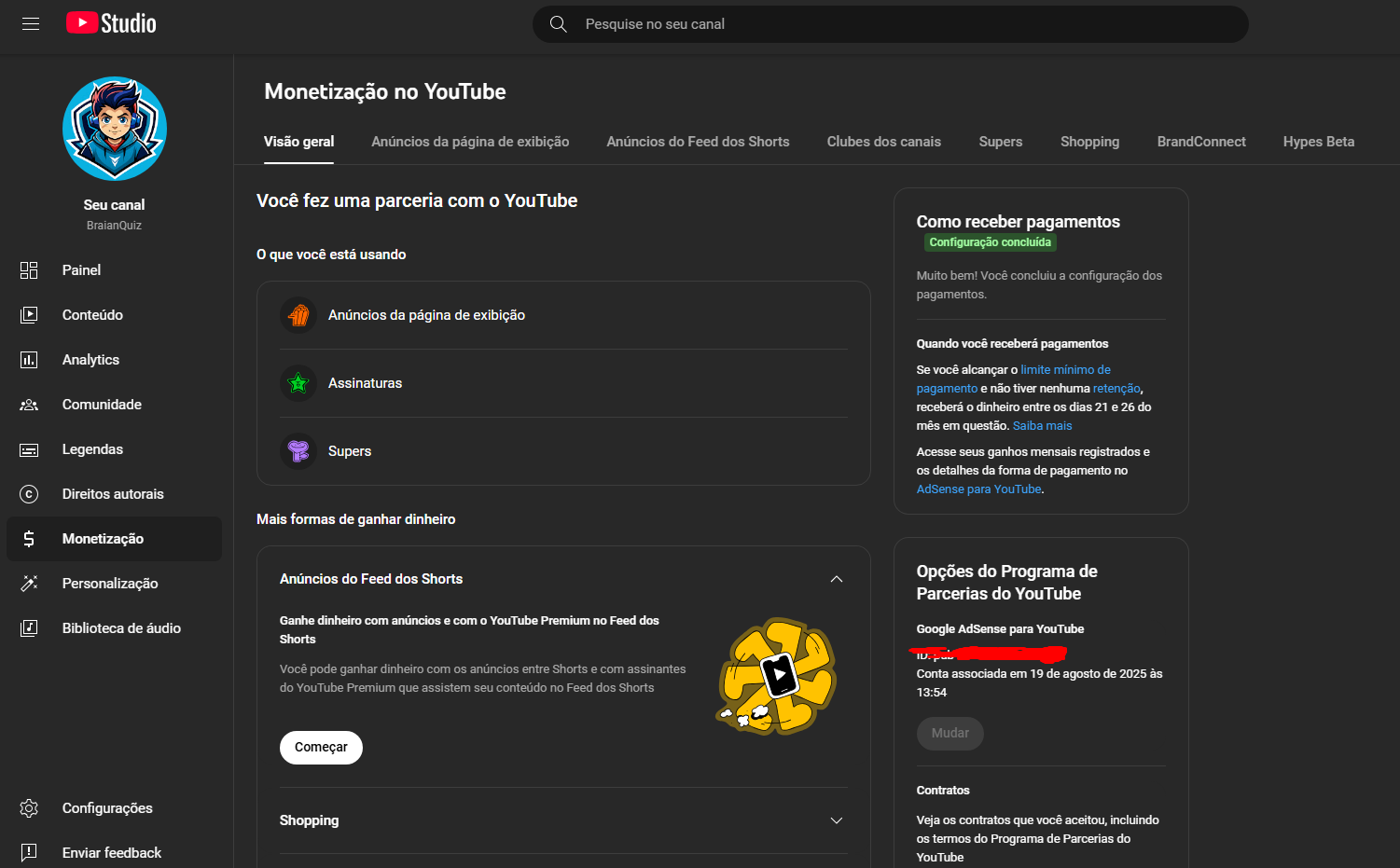1400x868 pixels.
Task: Switch to Clubes dos canais tab
Action: click(x=884, y=142)
